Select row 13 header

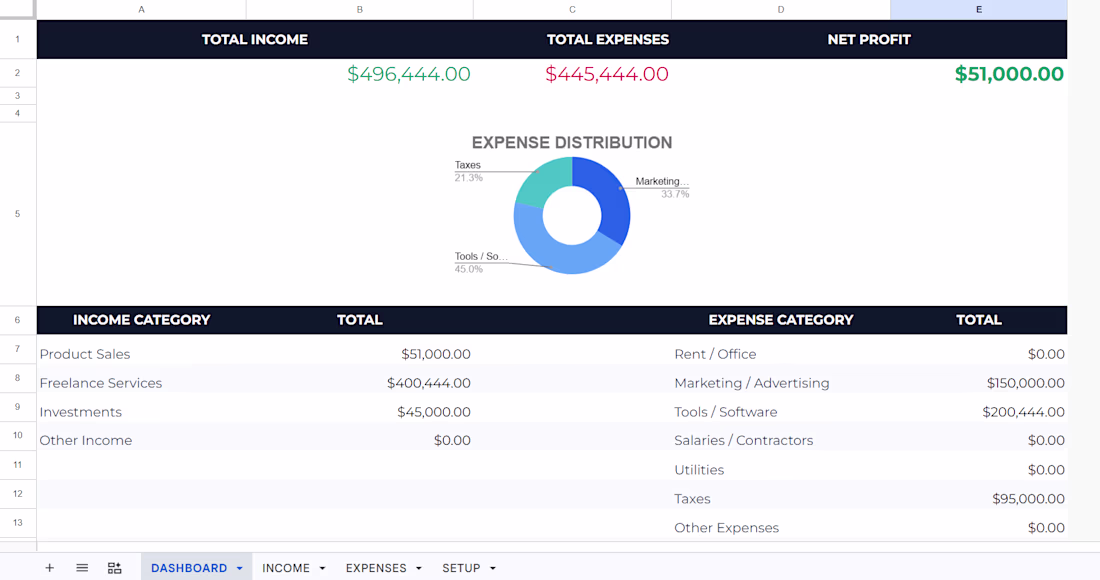point(18,522)
